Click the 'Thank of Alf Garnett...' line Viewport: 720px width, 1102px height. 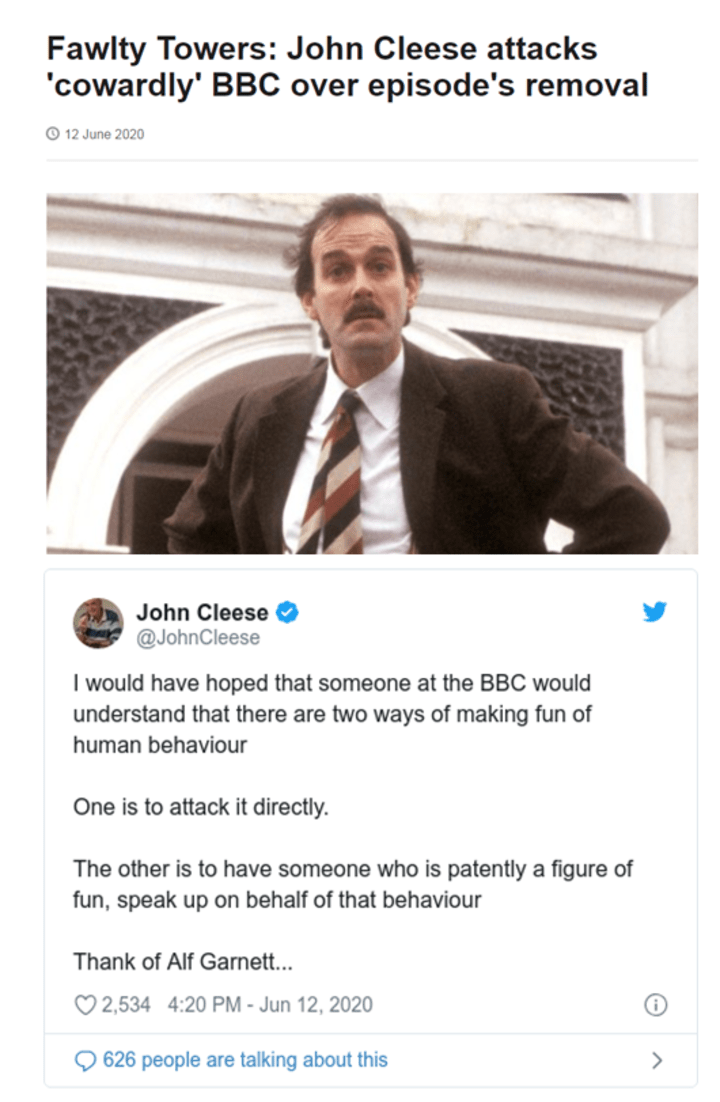click(x=183, y=961)
